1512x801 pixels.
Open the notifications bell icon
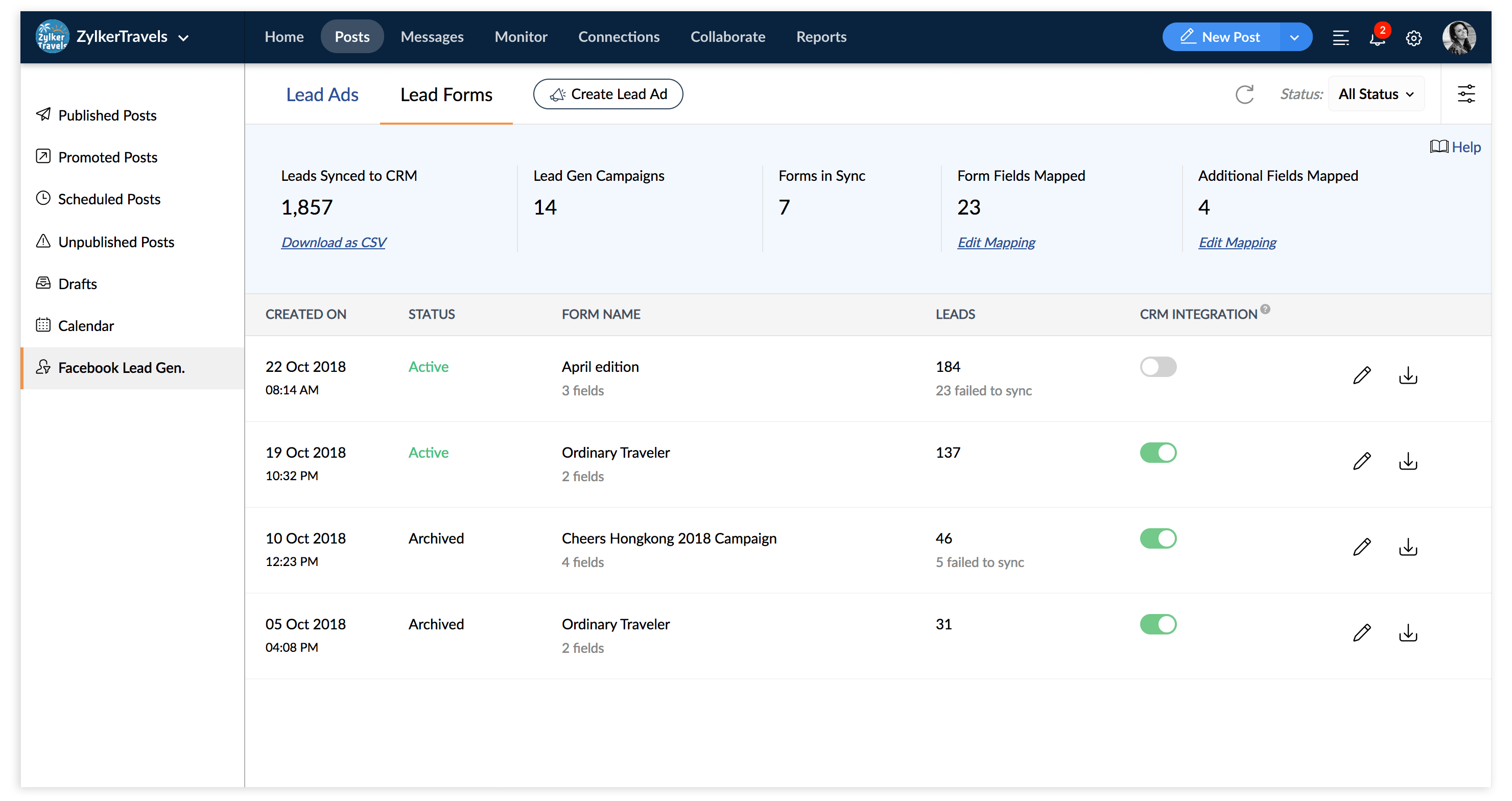(1377, 38)
